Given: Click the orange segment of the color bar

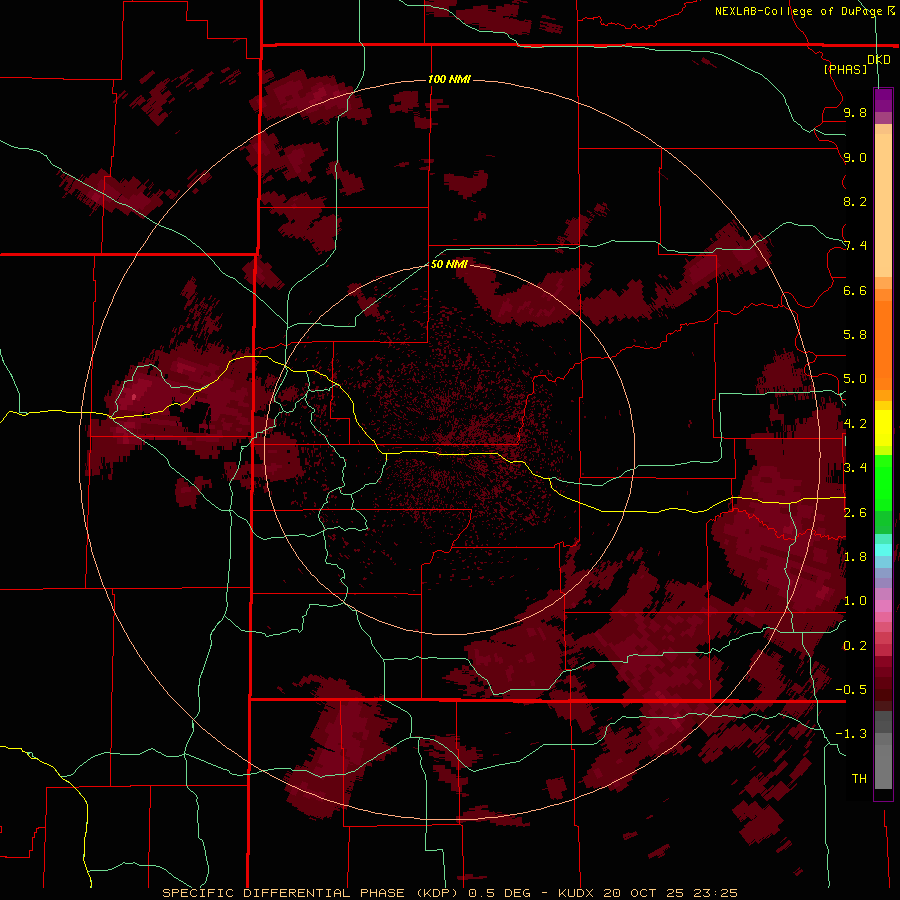Looking at the screenshot, I should (883, 339).
